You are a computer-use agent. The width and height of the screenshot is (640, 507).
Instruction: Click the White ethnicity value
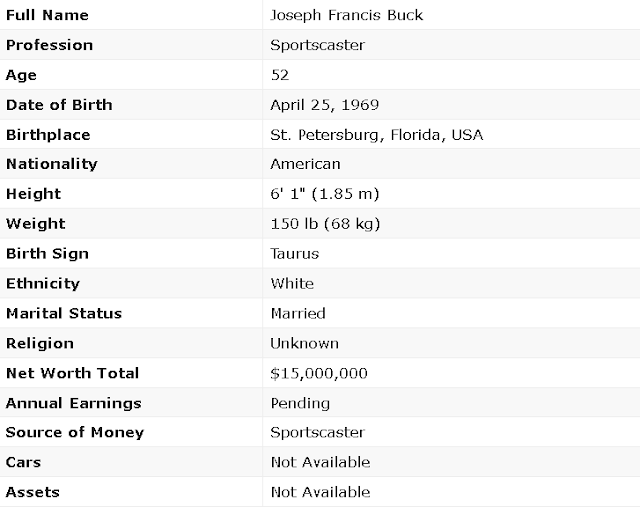click(x=292, y=283)
